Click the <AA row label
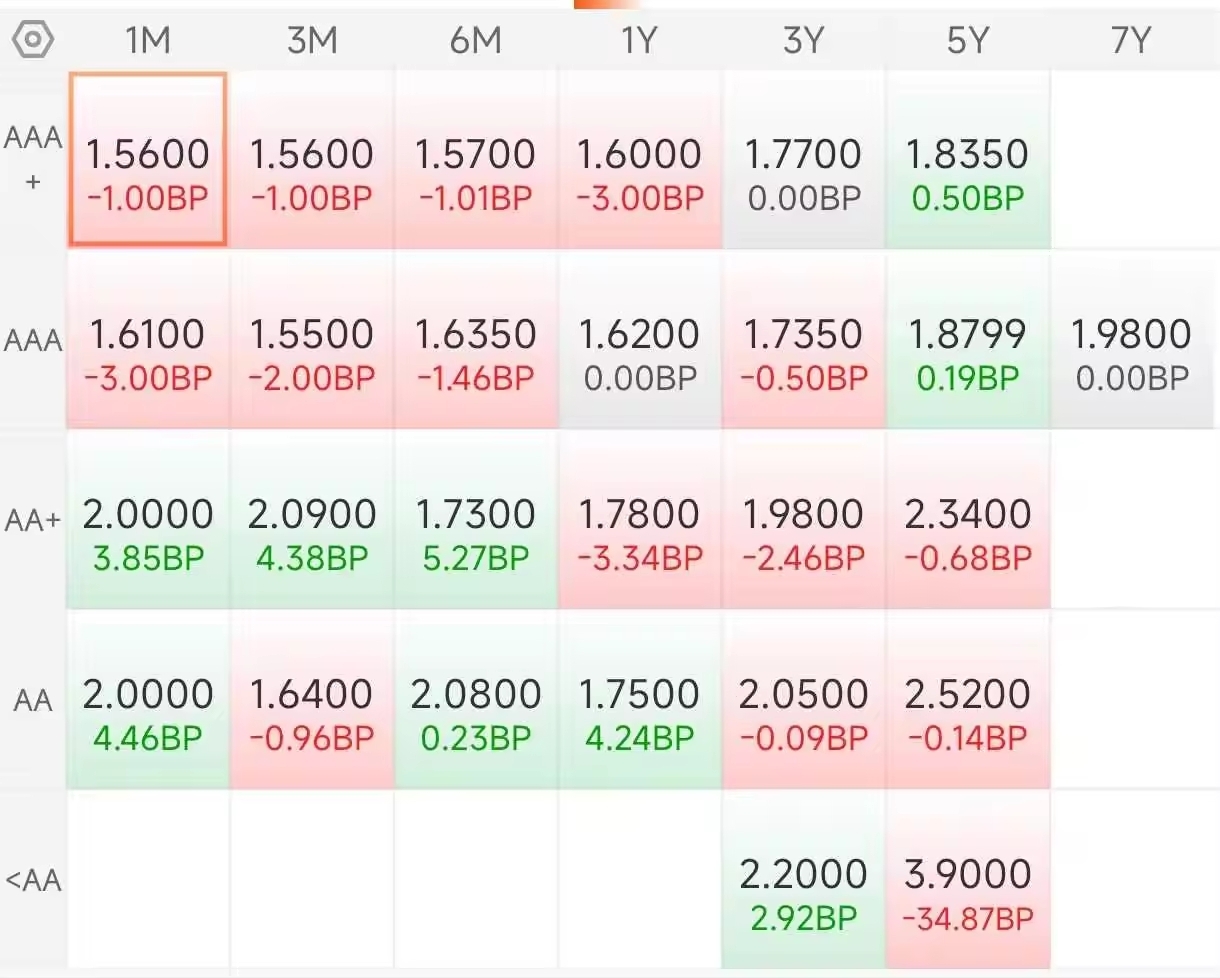Image resolution: width=1220 pixels, height=978 pixels. pos(33,880)
